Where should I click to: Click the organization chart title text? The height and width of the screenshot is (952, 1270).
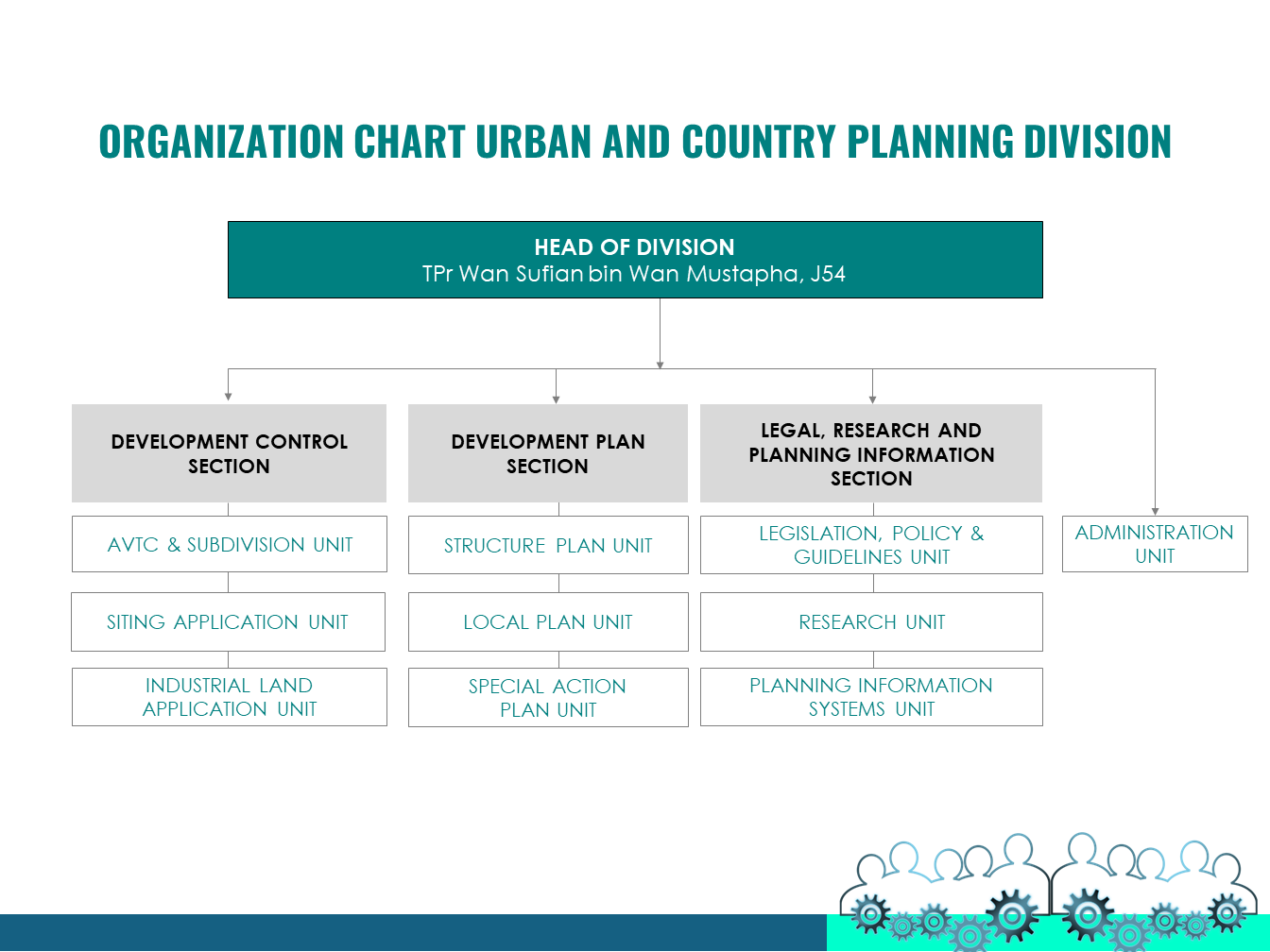634,142
